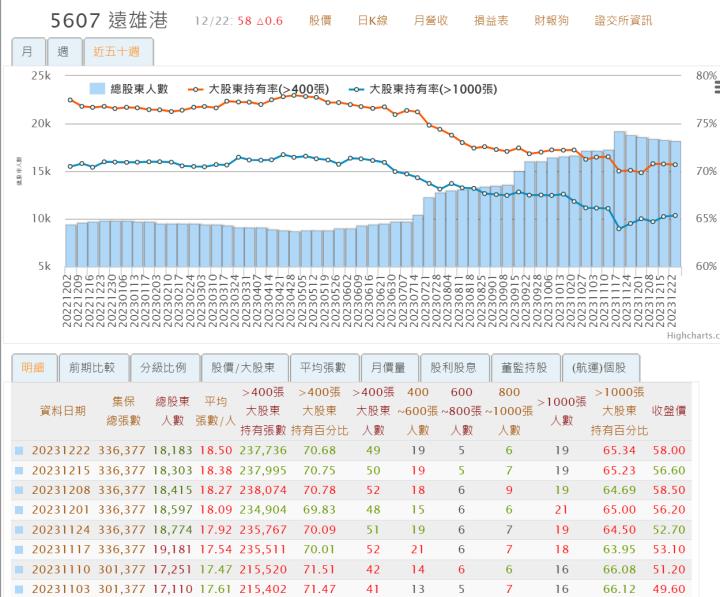
Task: Click the date cell 20231222
Action: [61, 451]
